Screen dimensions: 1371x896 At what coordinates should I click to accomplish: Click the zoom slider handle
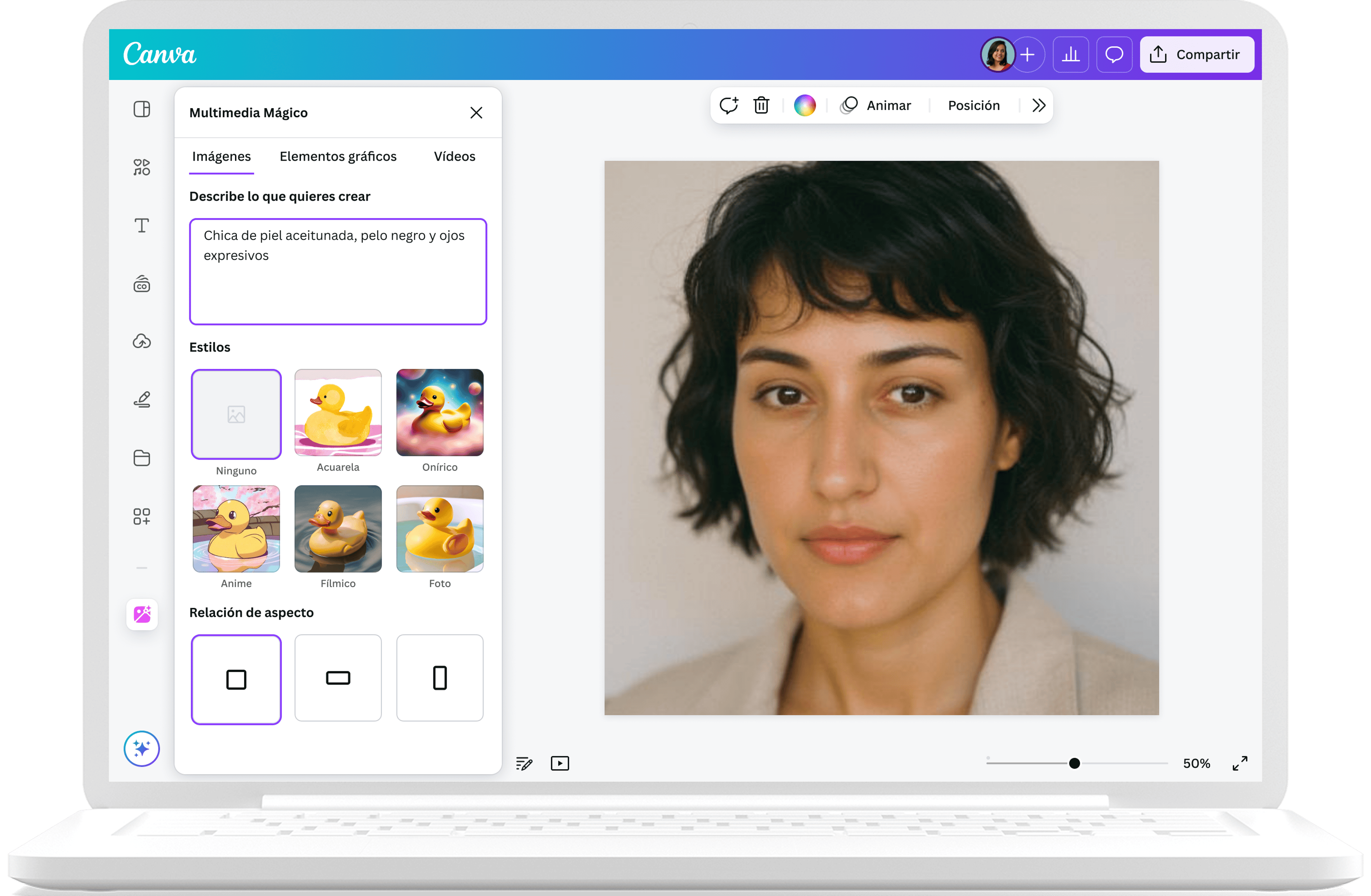click(x=1074, y=763)
